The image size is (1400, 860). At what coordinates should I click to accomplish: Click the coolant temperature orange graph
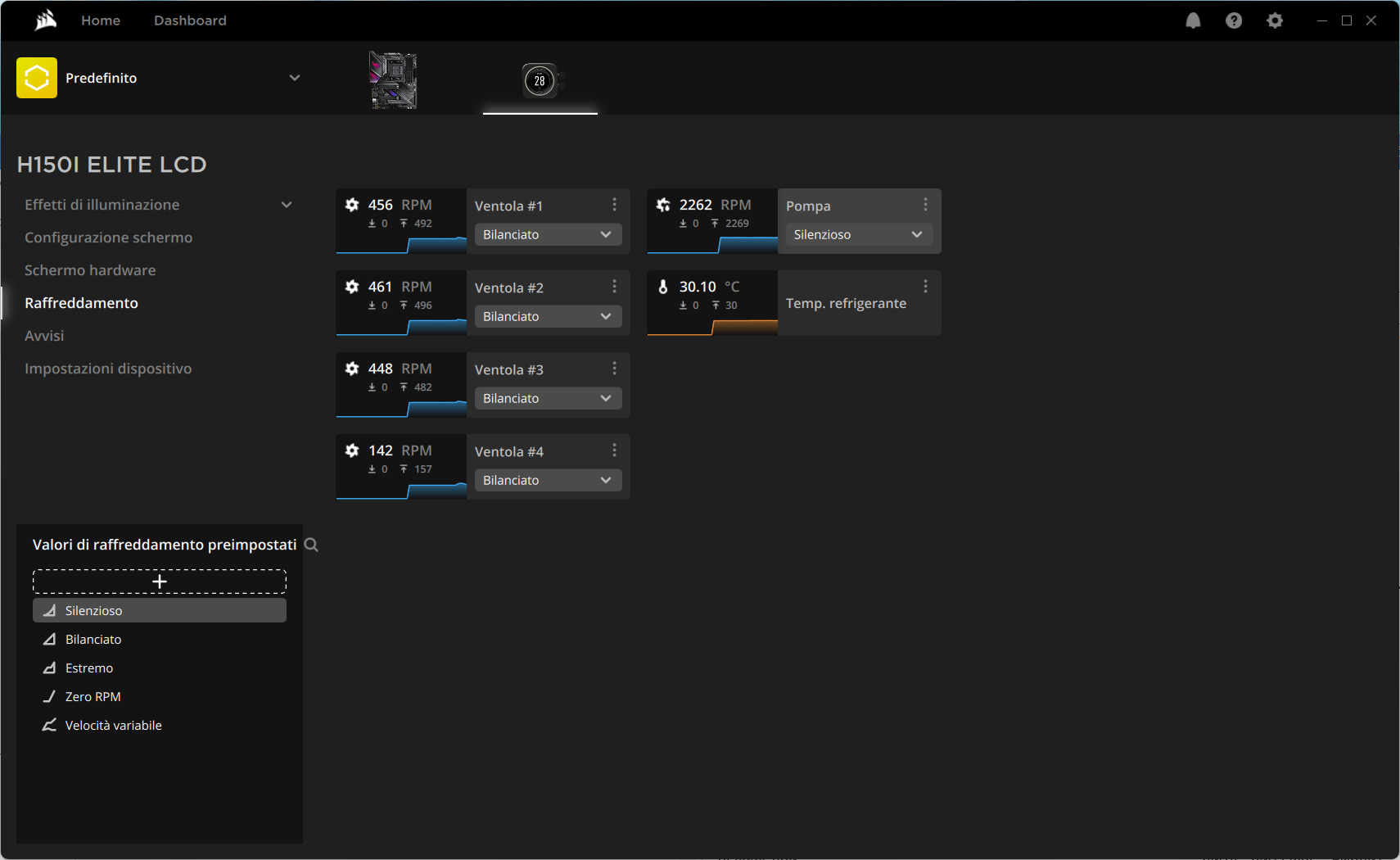pos(712,327)
